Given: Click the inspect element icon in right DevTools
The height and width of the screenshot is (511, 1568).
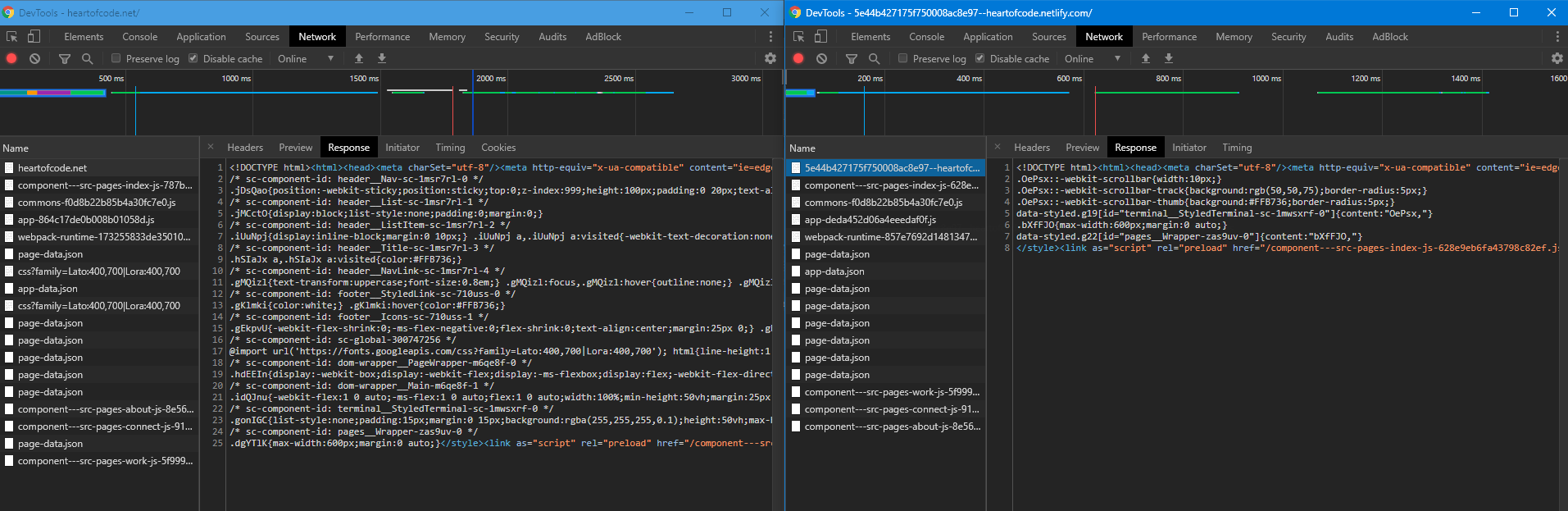Looking at the screenshot, I should coord(798,37).
